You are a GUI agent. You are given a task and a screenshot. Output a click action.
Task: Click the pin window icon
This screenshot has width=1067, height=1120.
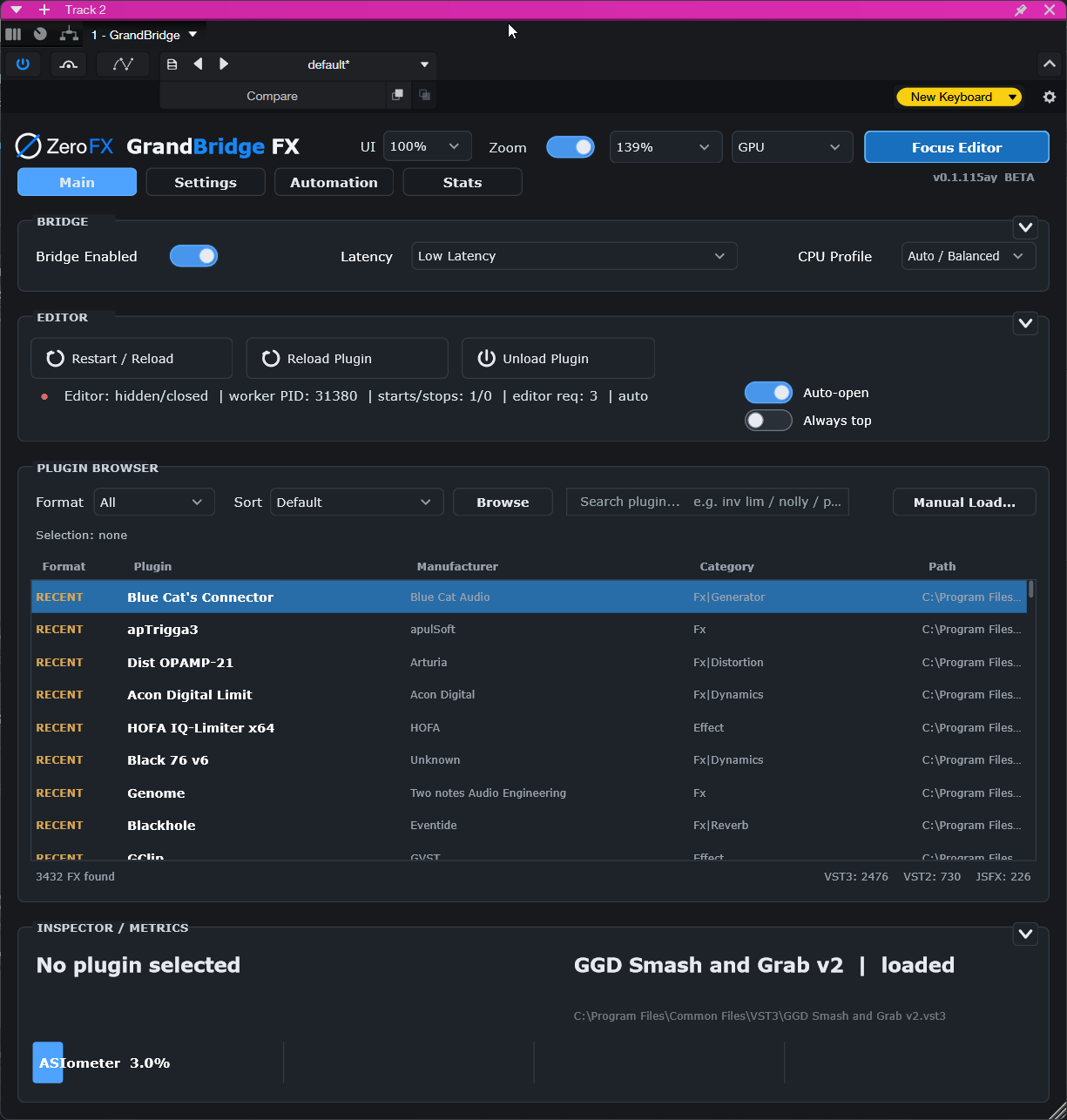(x=1021, y=10)
